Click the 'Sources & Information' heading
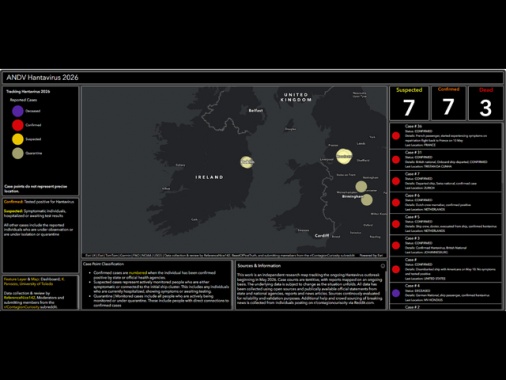This screenshot has width=506, height=380. click(x=259, y=266)
